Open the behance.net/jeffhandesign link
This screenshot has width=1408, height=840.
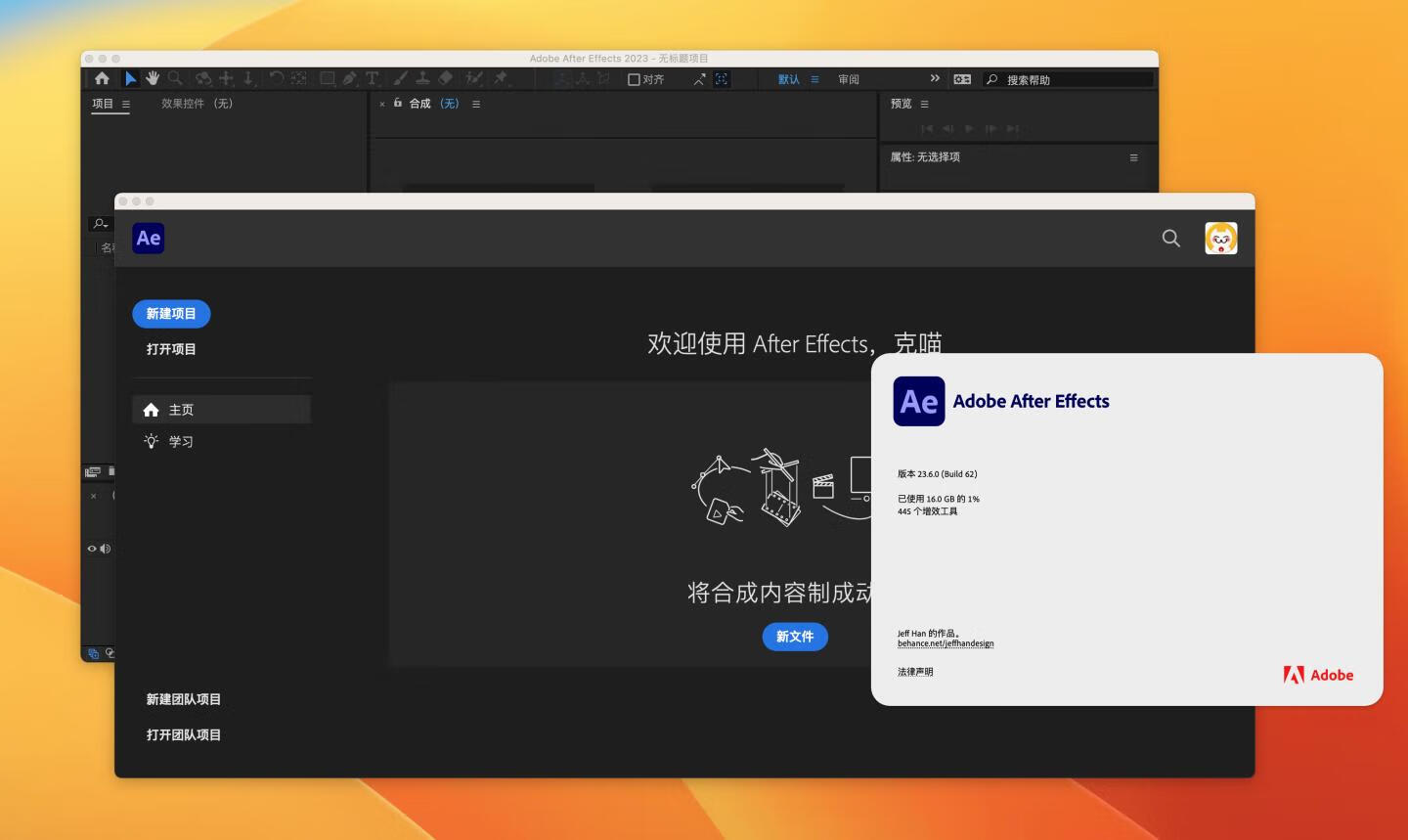pyautogui.click(x=946, y=643)
